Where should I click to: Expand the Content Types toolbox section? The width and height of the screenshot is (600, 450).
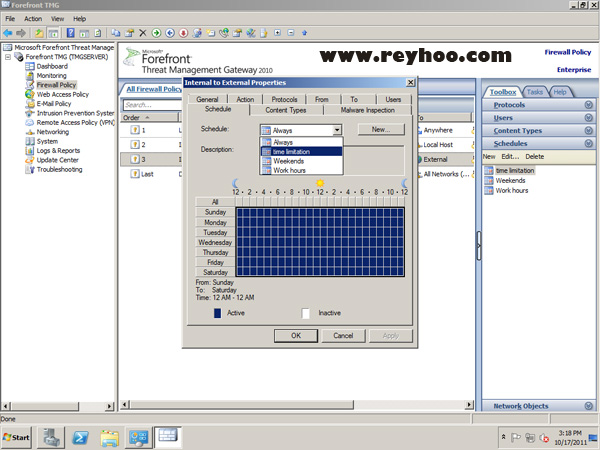coord(539,131)
